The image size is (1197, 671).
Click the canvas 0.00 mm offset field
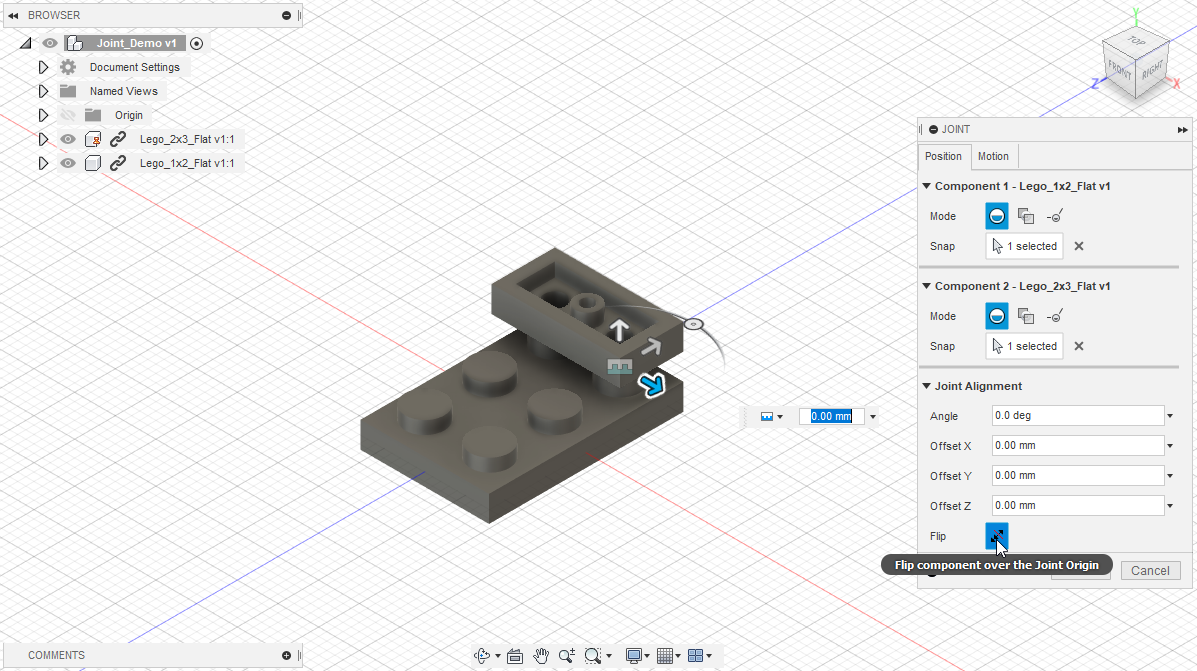(x=831, y=416)
